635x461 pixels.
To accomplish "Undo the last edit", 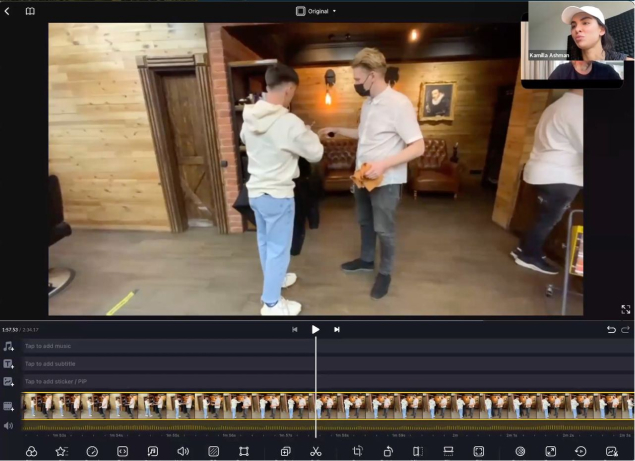I will pos(611,330).
